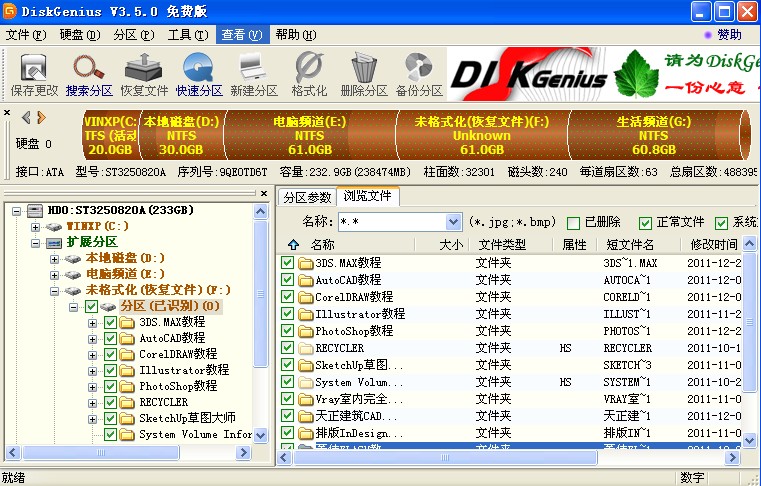Switch to the 浏览文件 tab
Screen dimensions: 761x486
point(367,196)
